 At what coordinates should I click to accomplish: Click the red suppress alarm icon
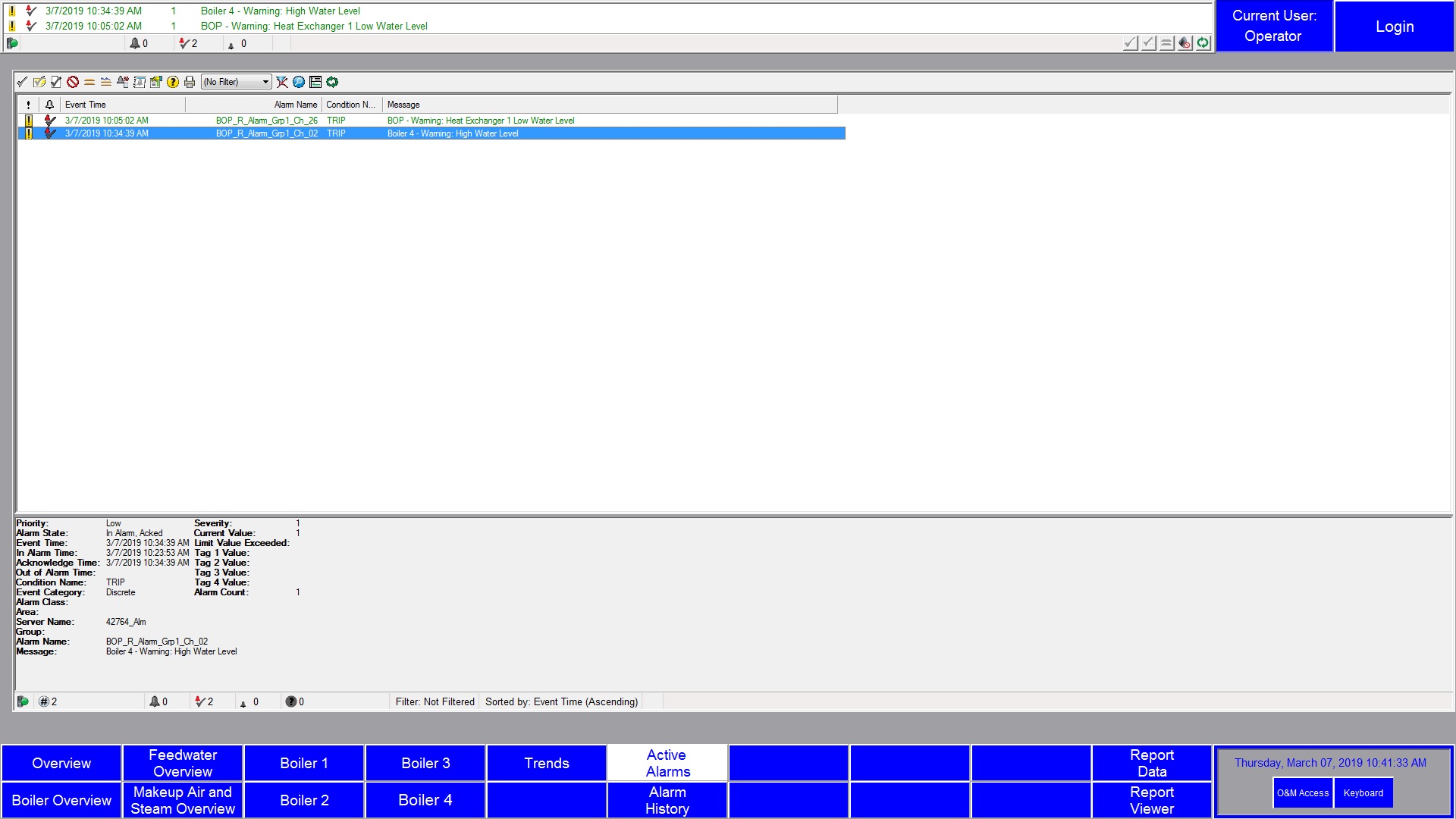click(73, 82)
